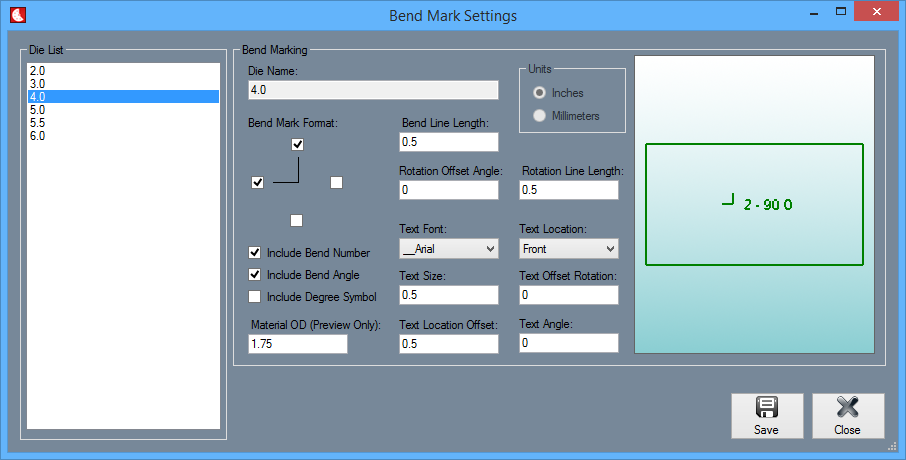Image resolution: width=906 pixels, height=460 pixels.
Task: Toggle the top bend mark format checkbox
Action: tap(298, 144)
